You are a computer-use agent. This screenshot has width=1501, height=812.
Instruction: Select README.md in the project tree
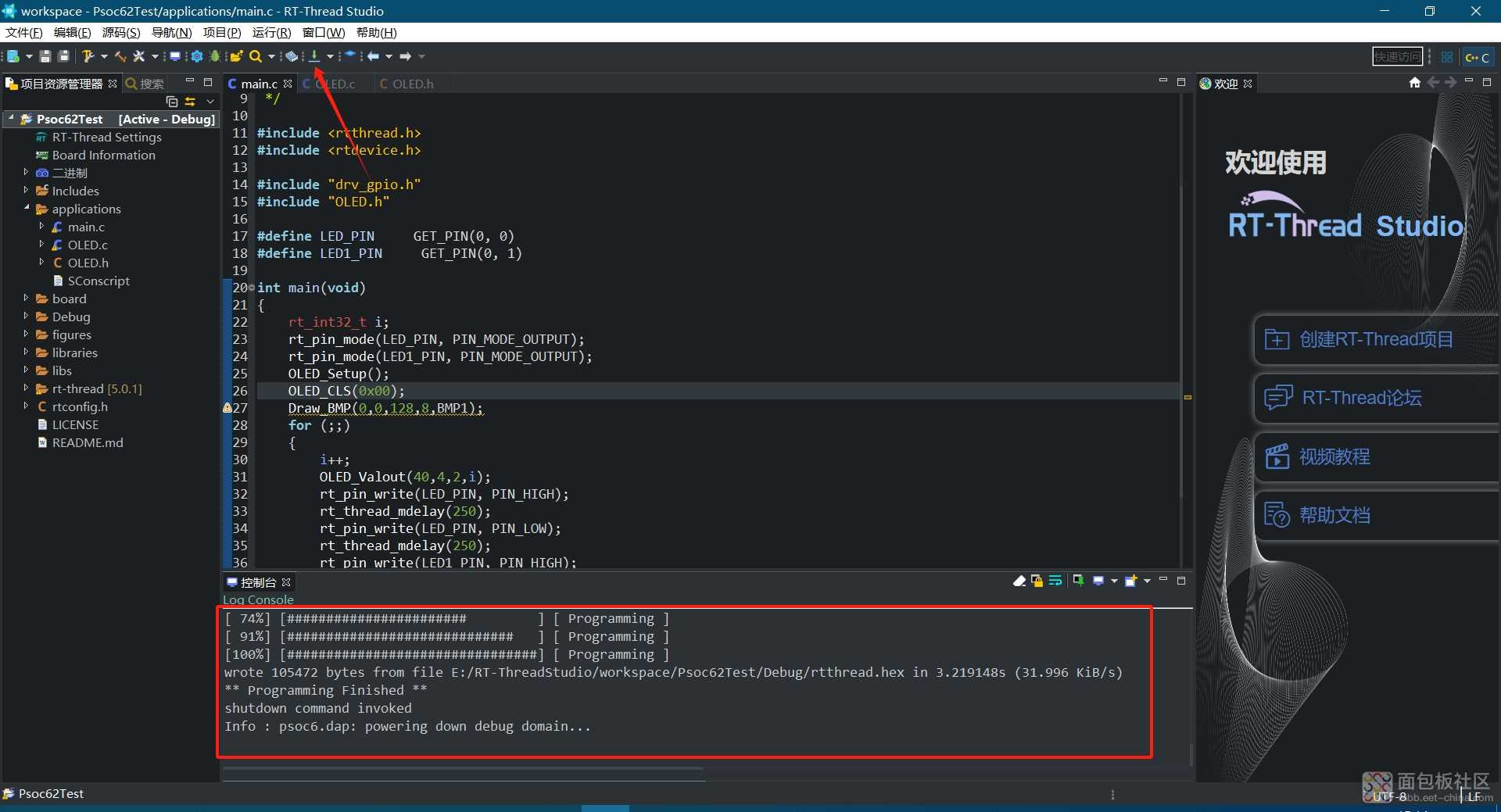[x=88, y=442]
